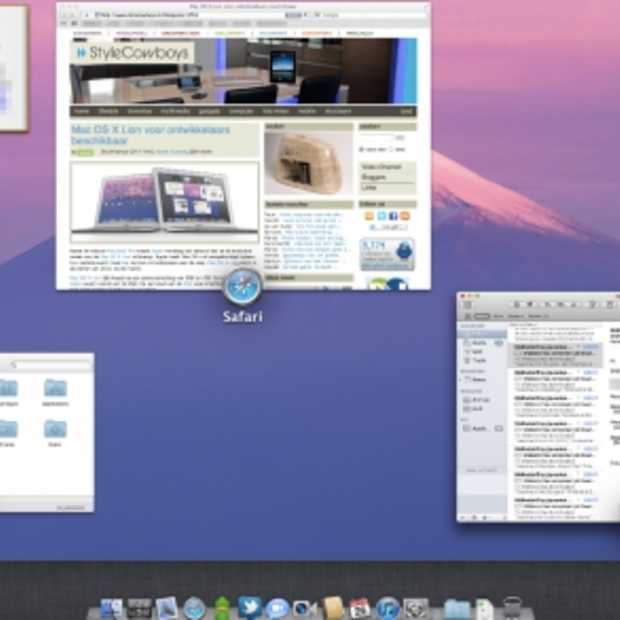
Task: Open Blogpers link in page sidebar
Action: (374, 177)
